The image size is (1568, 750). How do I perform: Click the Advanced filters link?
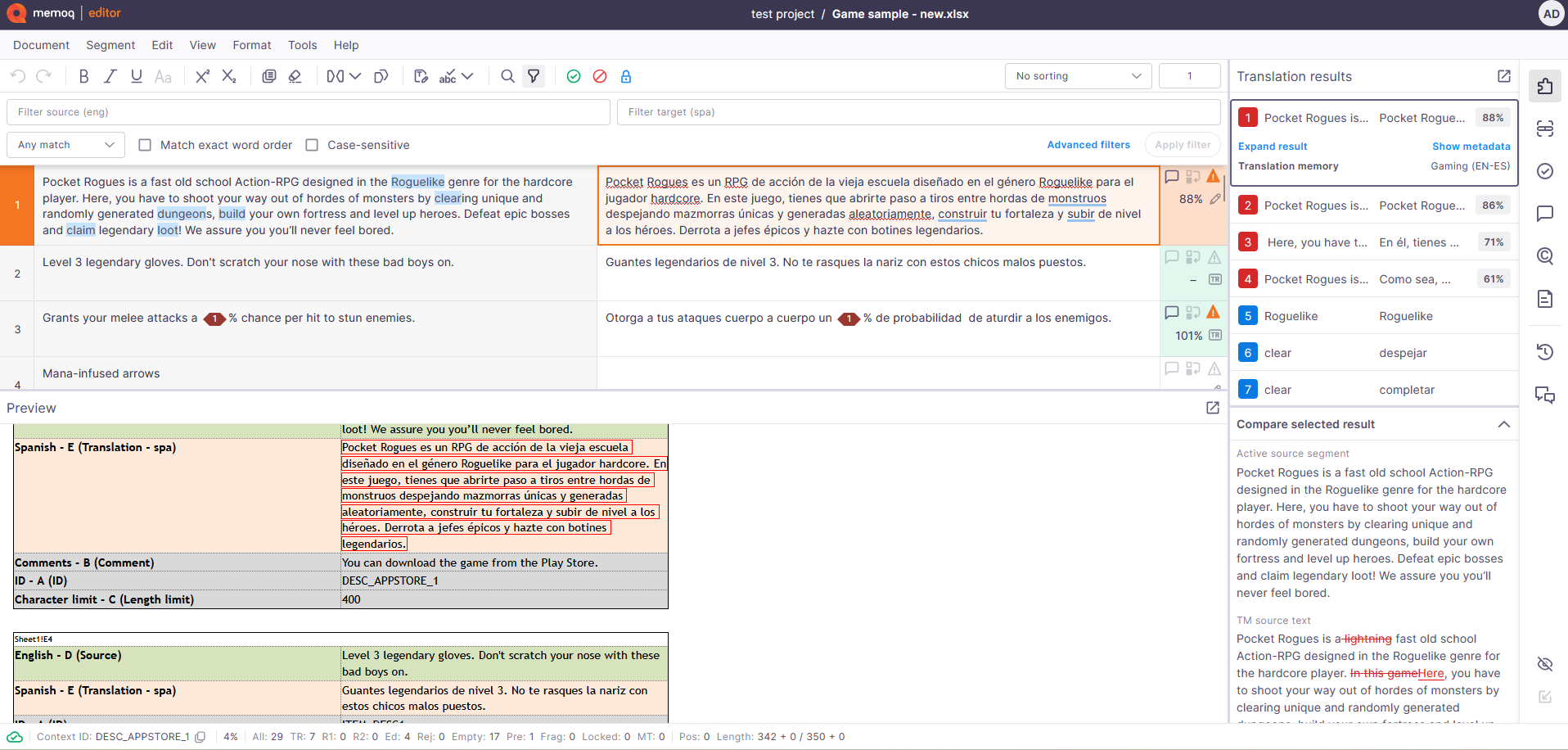point(1088,145)
